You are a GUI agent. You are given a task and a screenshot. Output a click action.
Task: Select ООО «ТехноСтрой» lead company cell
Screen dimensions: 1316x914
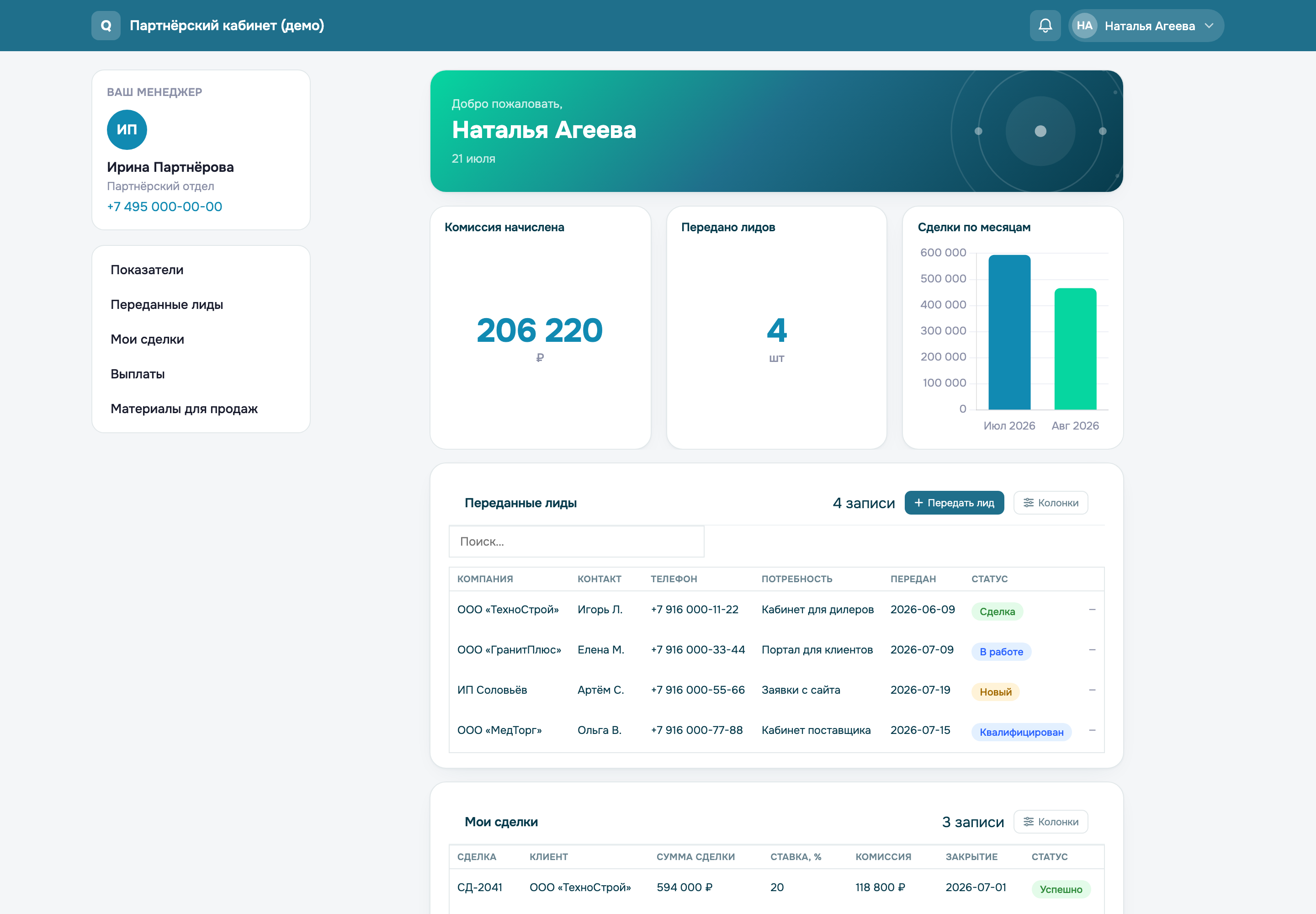point(507,610)
